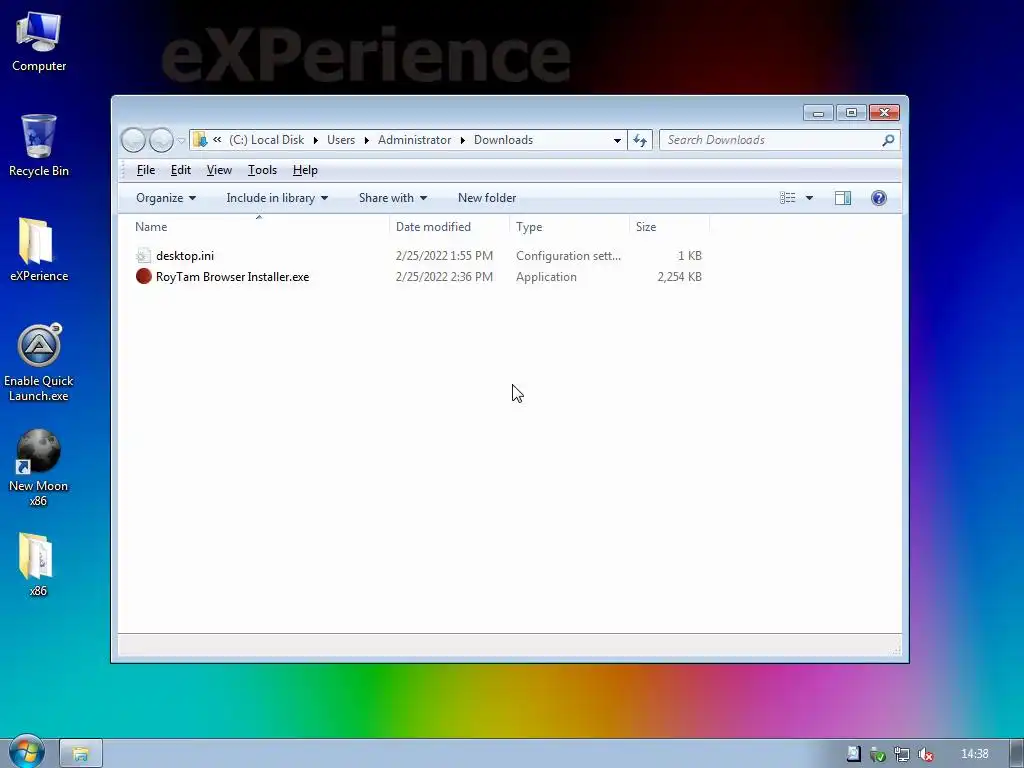The image size is (1024, 768).
Task: Select the New Moon x86 shortcut
Action: click(x=39, y=468)
